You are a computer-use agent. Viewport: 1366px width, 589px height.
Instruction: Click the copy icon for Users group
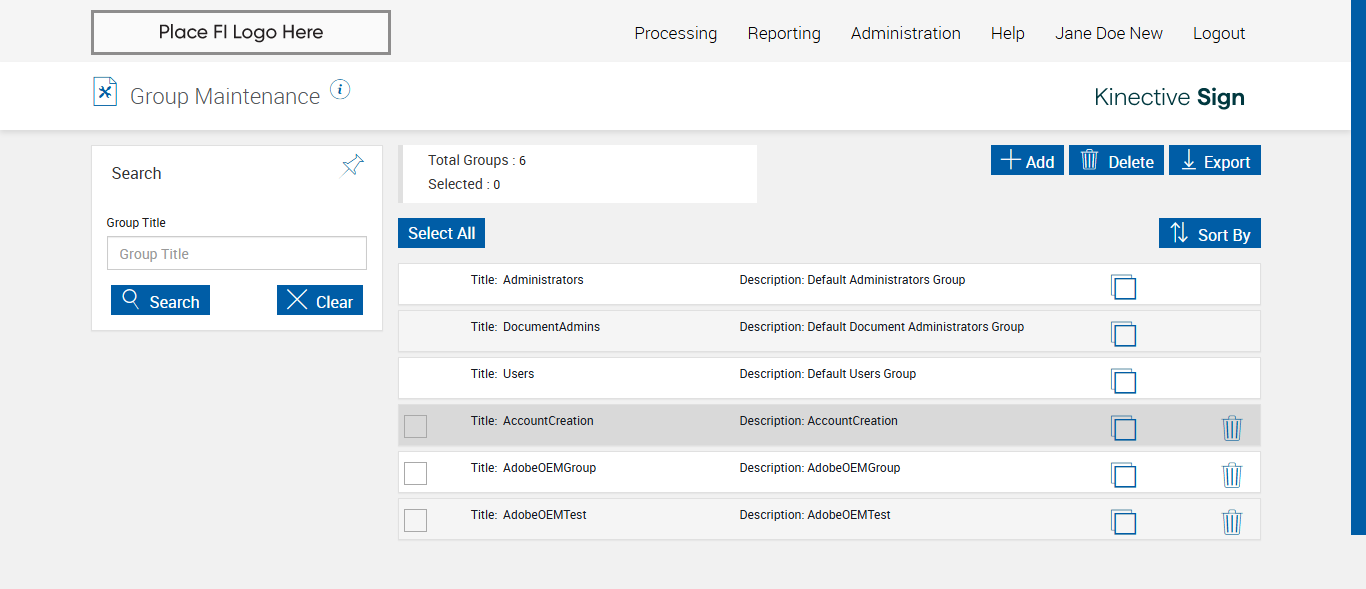tap(1123, 381)
